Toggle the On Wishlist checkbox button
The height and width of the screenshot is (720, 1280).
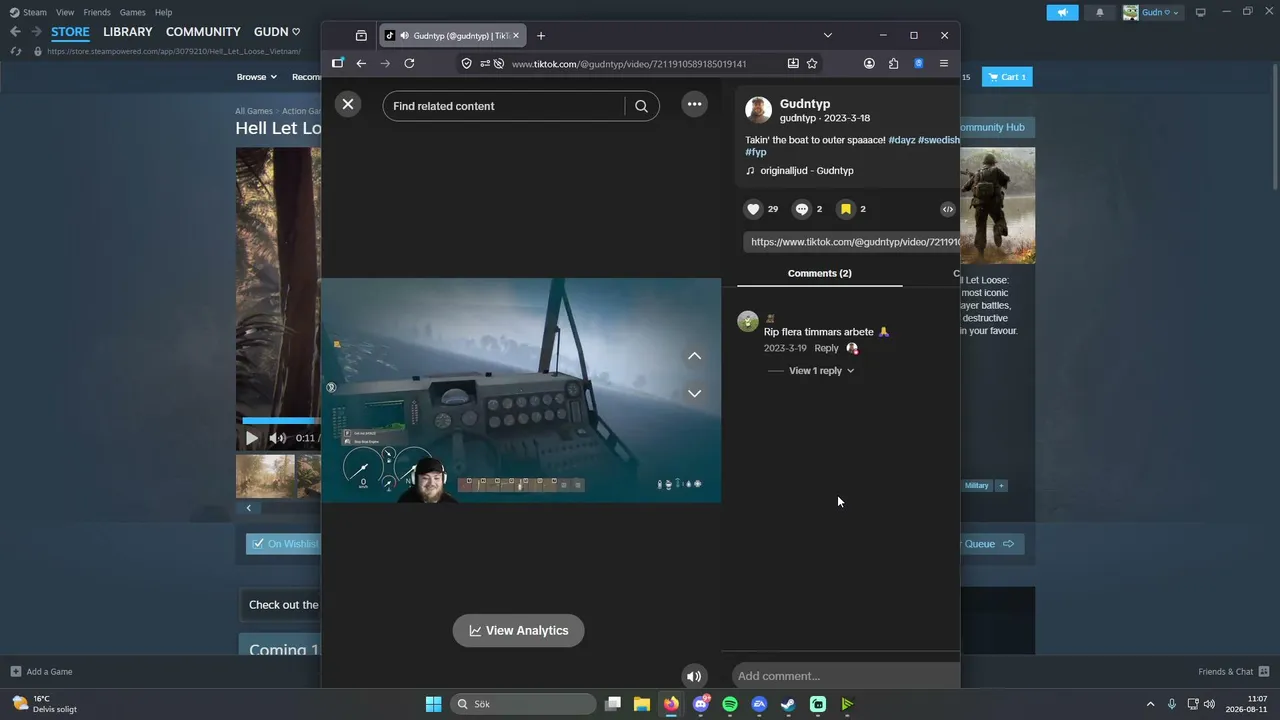[x=283, y=544]
